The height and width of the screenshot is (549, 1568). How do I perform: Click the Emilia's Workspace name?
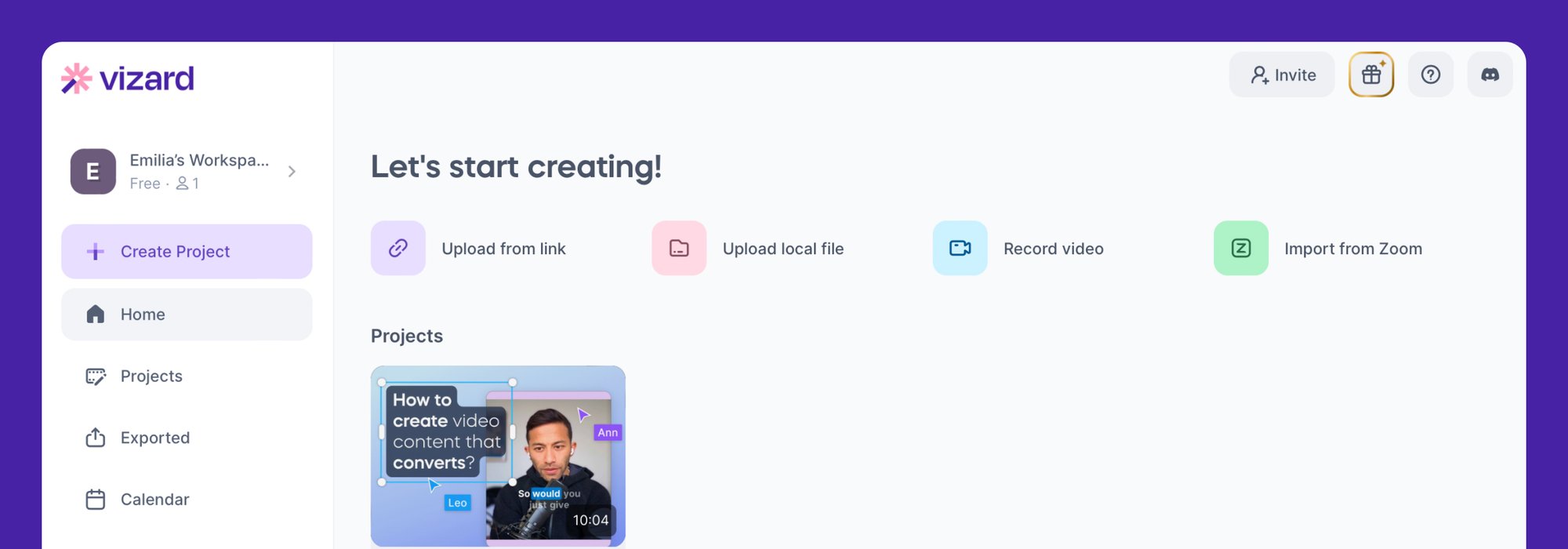point(199,160)
